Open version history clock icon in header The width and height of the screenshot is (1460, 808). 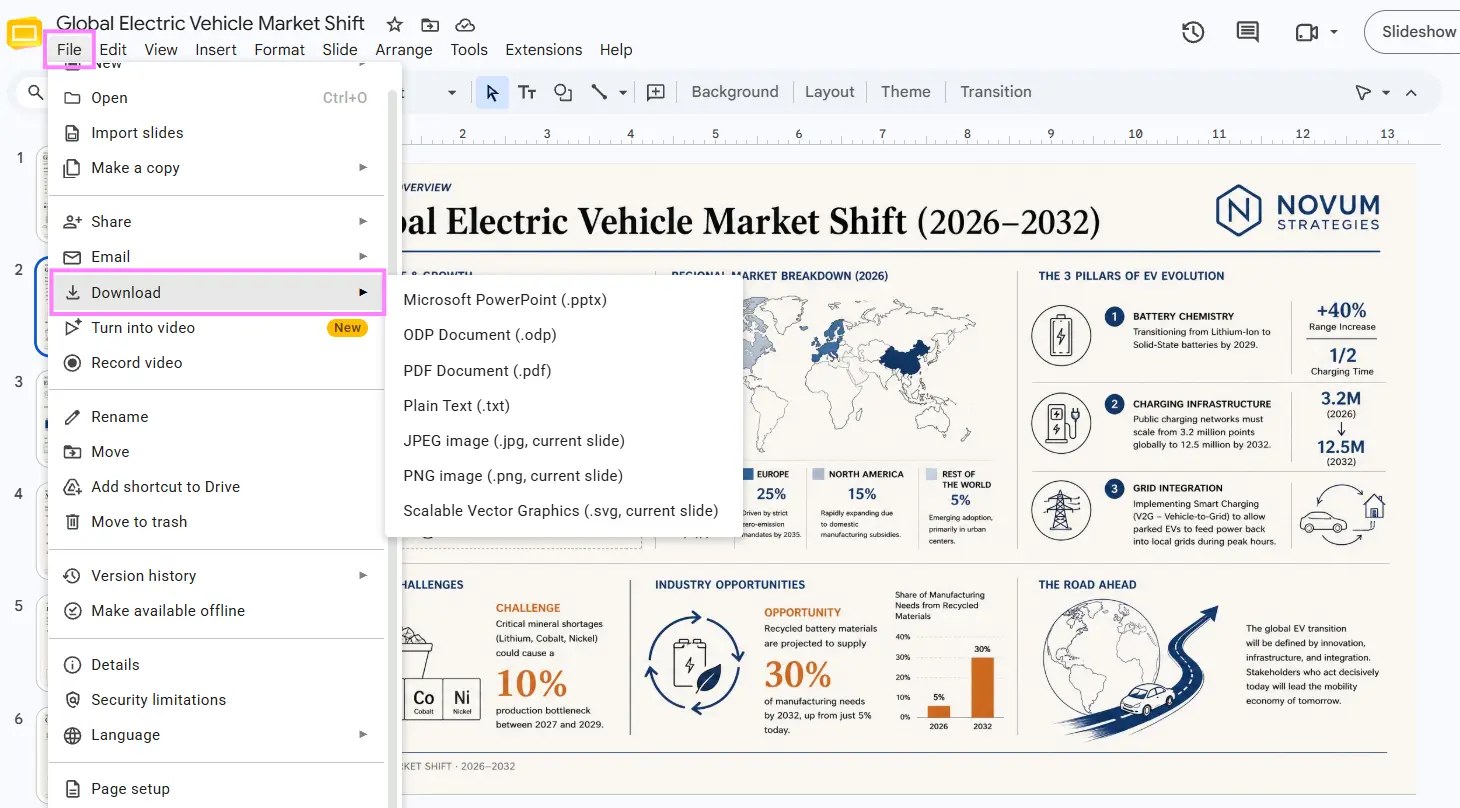coord(1193,32)
